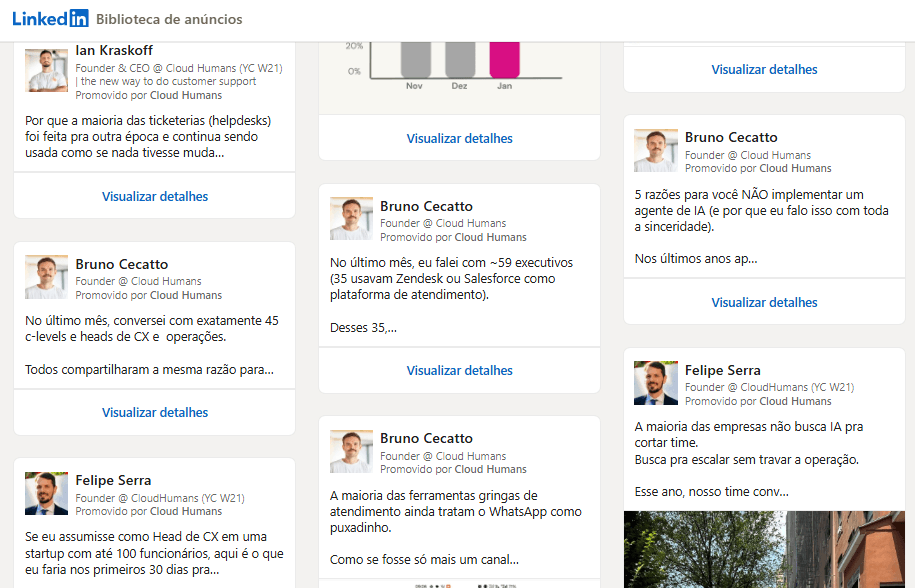Click 'Founder @ CloudHumans (YC W21)' on Head de CX ad

160,498
